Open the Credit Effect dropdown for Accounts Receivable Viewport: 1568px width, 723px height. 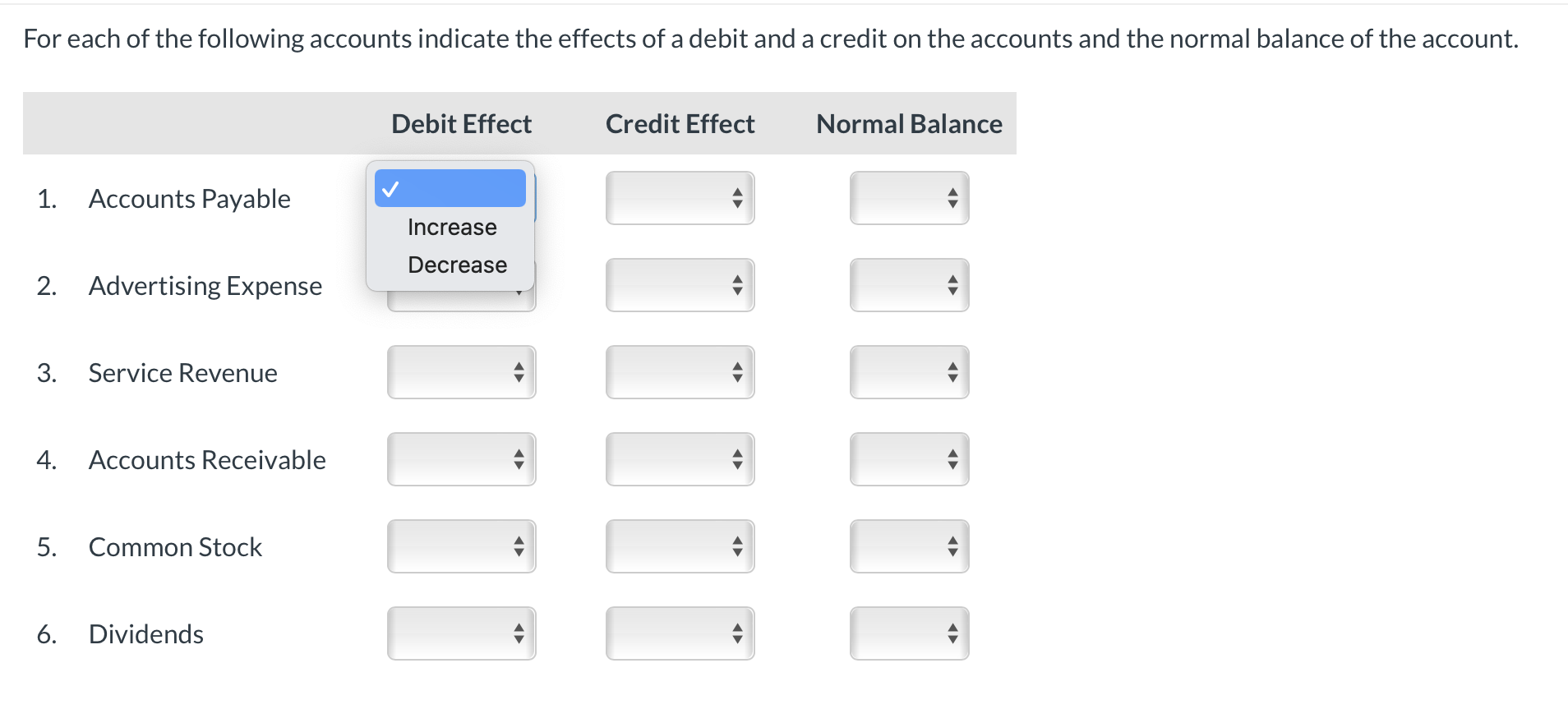[679, 459]
